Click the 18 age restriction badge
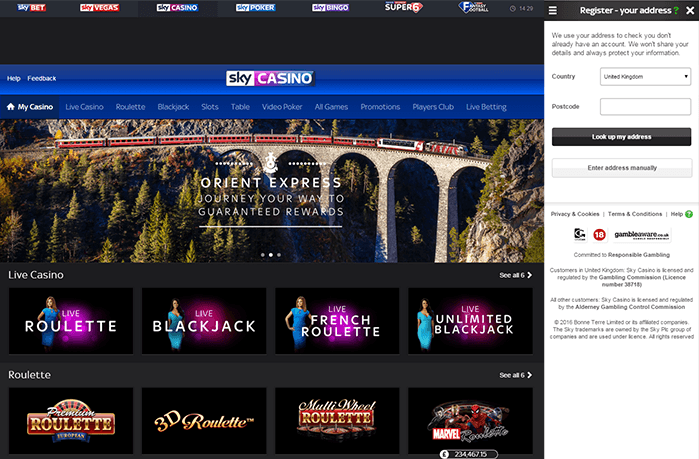699x459 pixels. point(600,234)
